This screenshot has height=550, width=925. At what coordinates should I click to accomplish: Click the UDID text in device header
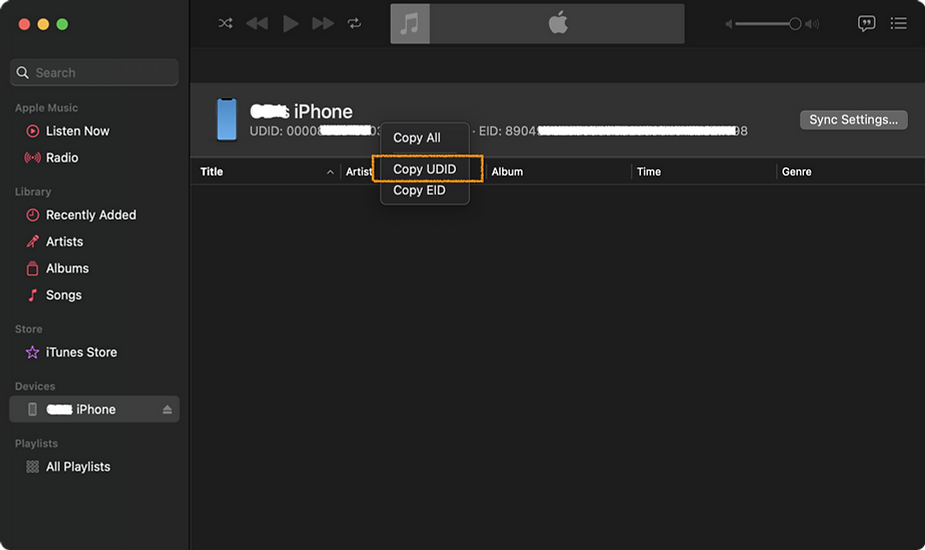pyautogui.click(x=314, y=131)
